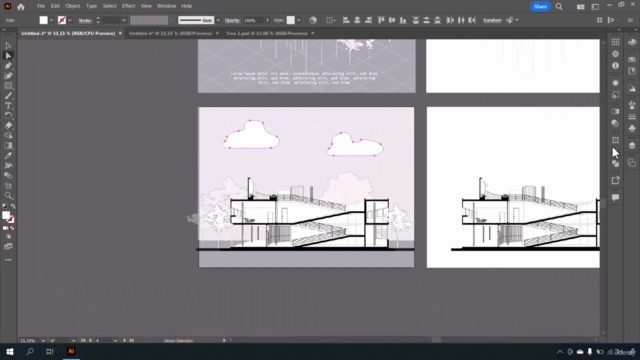The width and height of the screenshot is (640, 360).
Task: Click the Share button
Action: (540, 7)
